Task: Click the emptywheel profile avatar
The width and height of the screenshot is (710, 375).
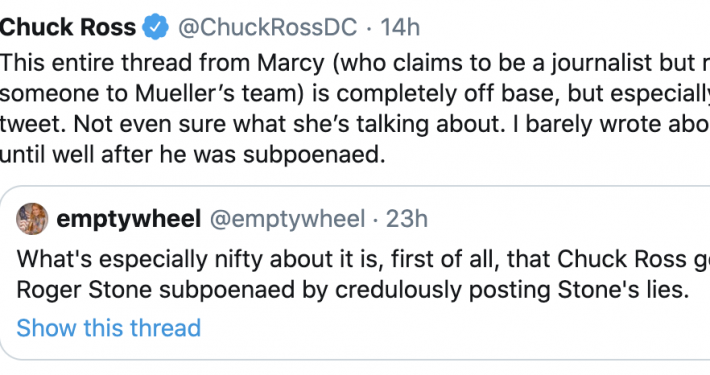Action: (32, 219)
